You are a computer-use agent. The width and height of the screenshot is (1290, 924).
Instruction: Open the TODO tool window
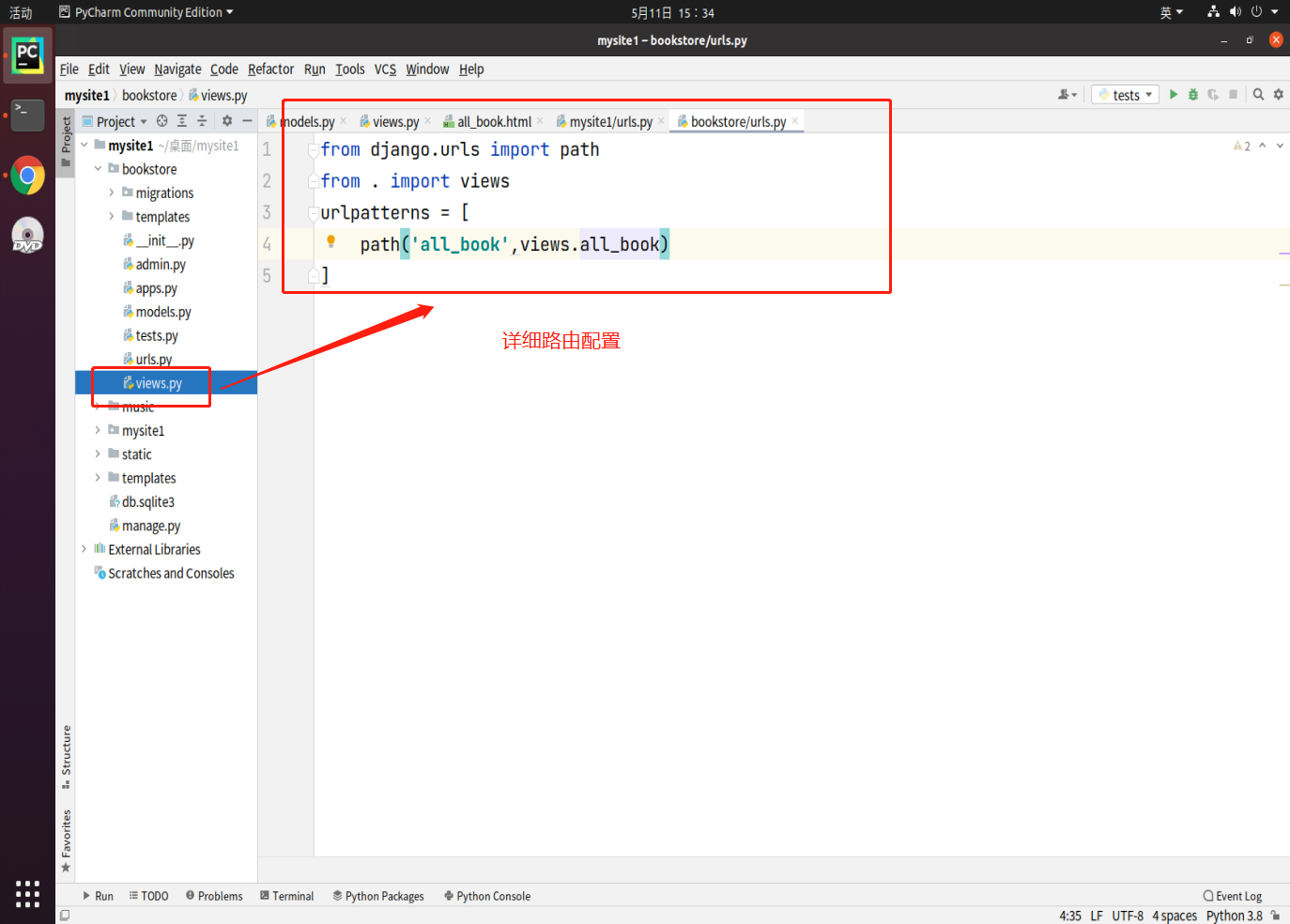coord(148,896)
